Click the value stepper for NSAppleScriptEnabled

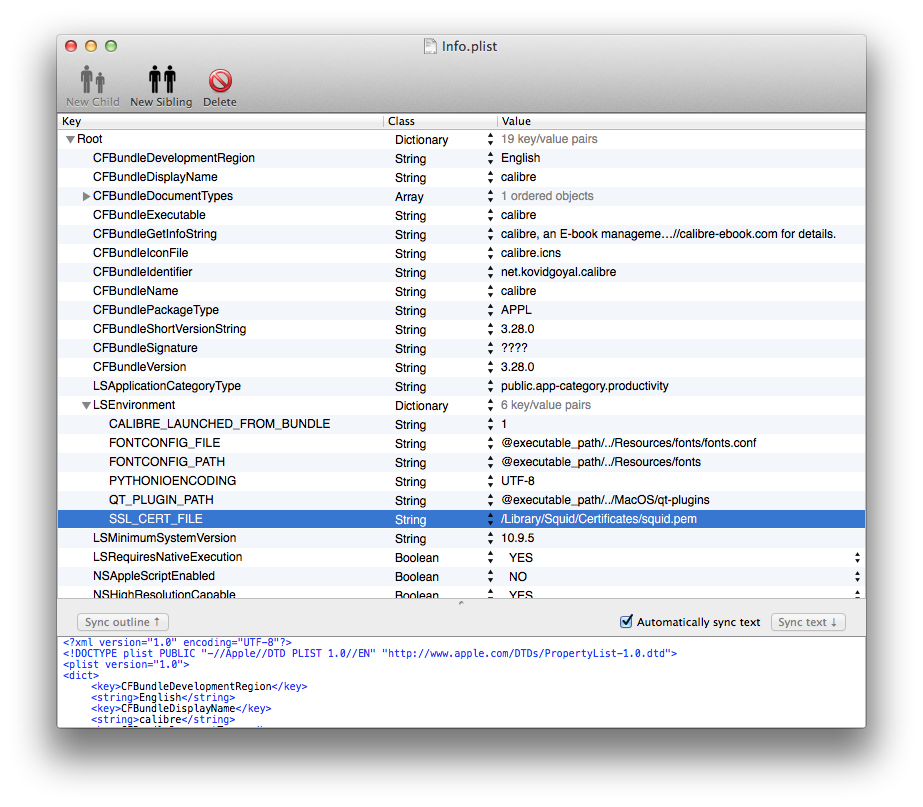(x=857, y=576)
